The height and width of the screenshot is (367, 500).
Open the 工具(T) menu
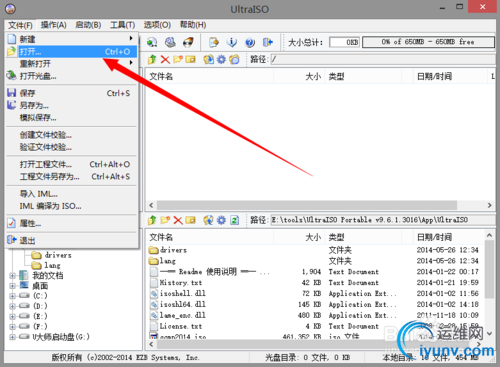(122, 25)
